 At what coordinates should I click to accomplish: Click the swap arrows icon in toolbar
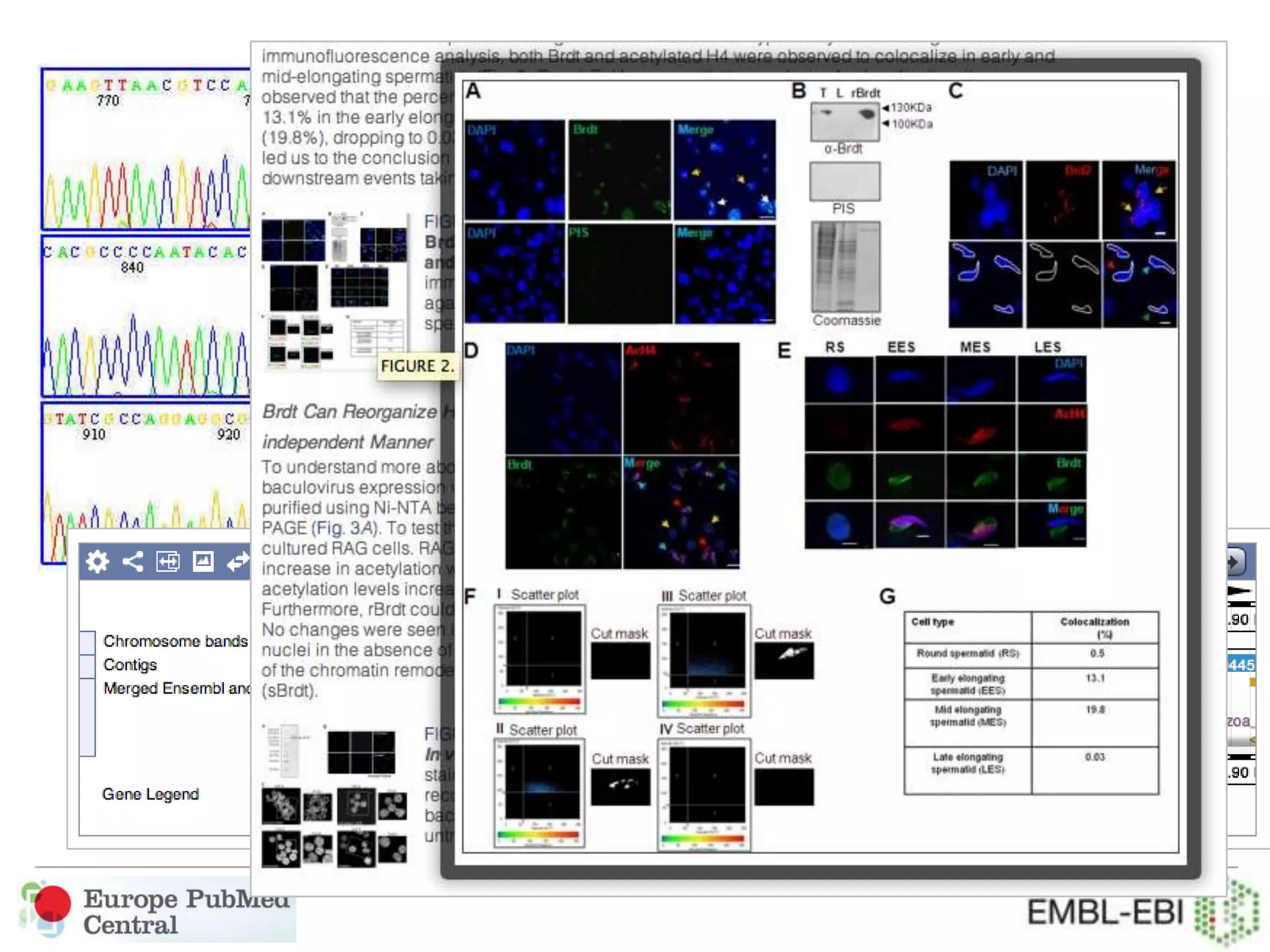click(238, 562)
